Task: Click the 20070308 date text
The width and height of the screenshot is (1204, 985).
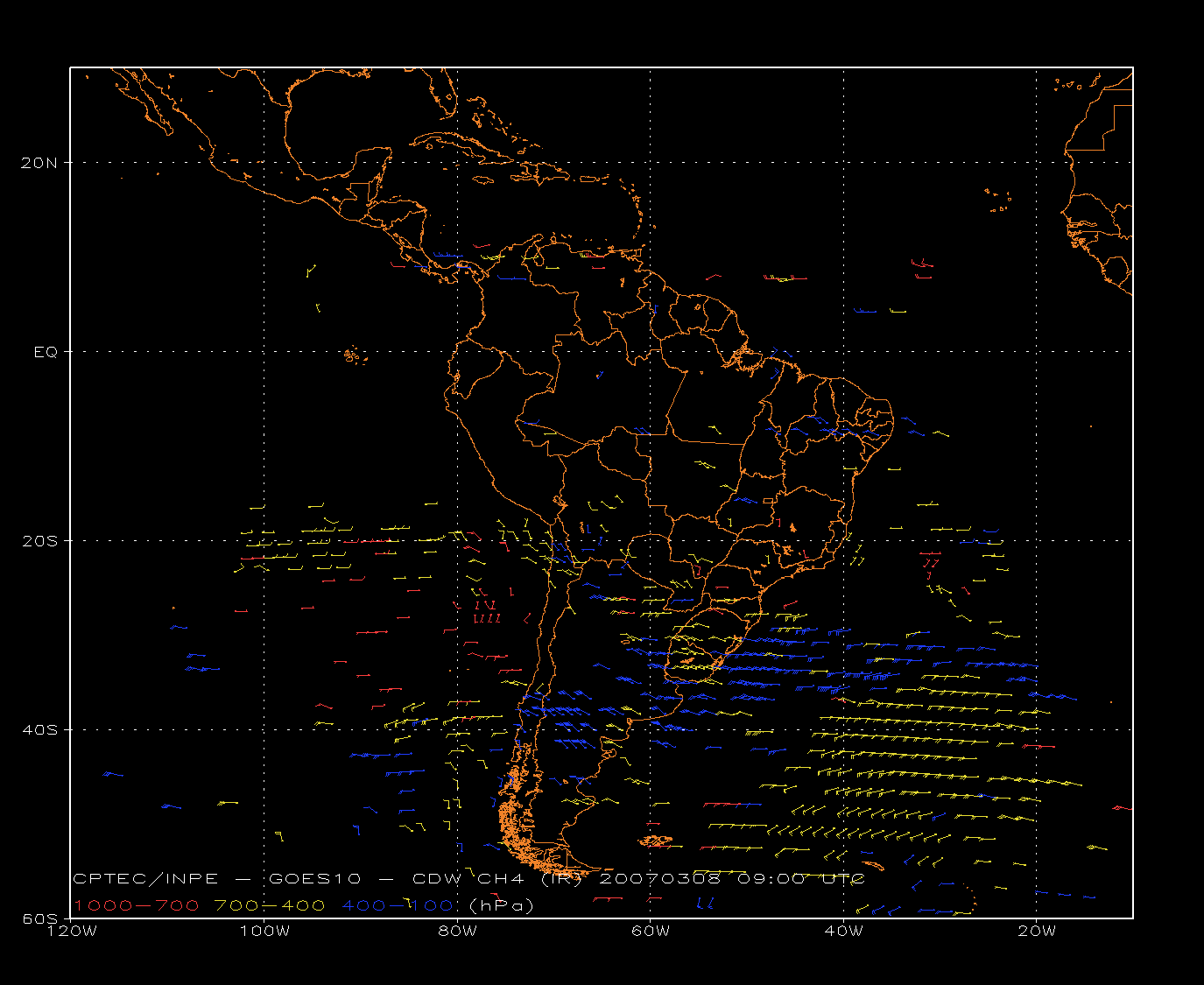Action: (660, 878)
